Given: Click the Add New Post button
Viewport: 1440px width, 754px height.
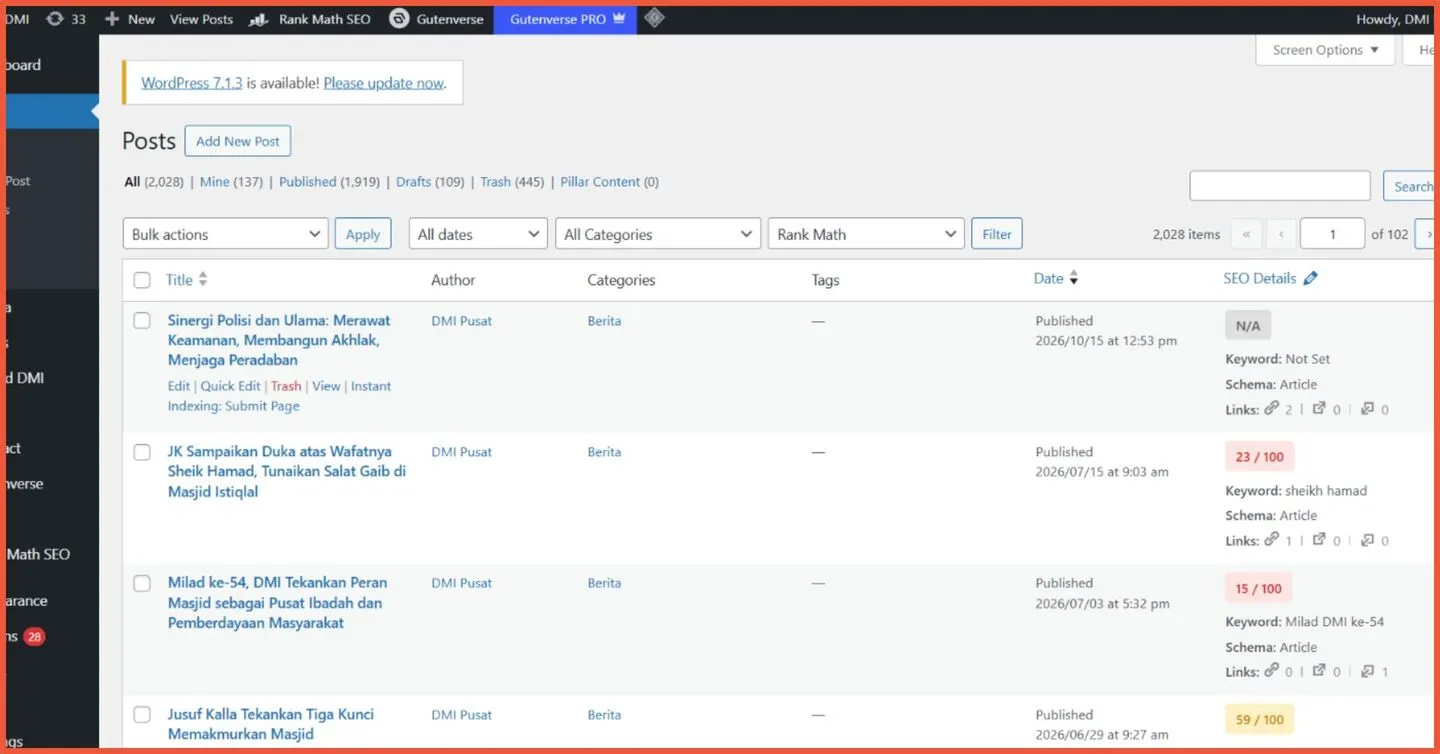Looking at the screenshot, I should pos(238,141).
